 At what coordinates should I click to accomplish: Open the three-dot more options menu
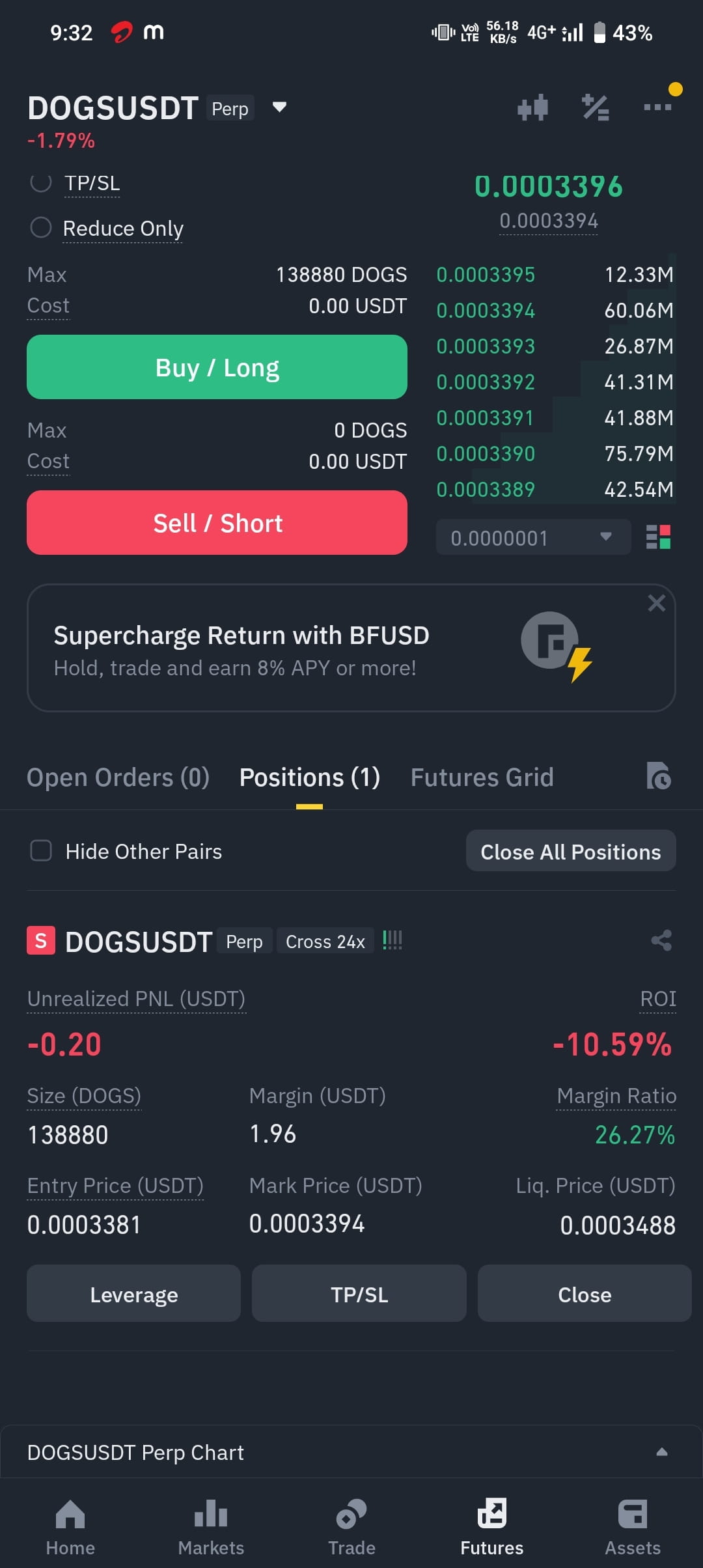[x=657, y=107]
